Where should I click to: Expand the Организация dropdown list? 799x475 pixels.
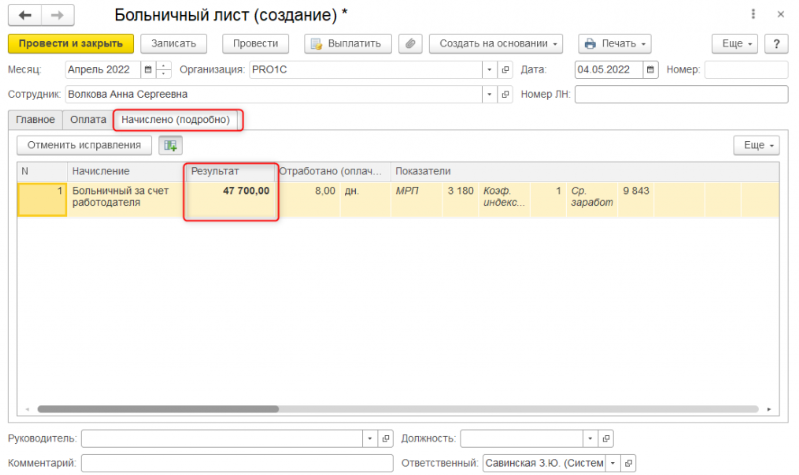tap(489, 70)
